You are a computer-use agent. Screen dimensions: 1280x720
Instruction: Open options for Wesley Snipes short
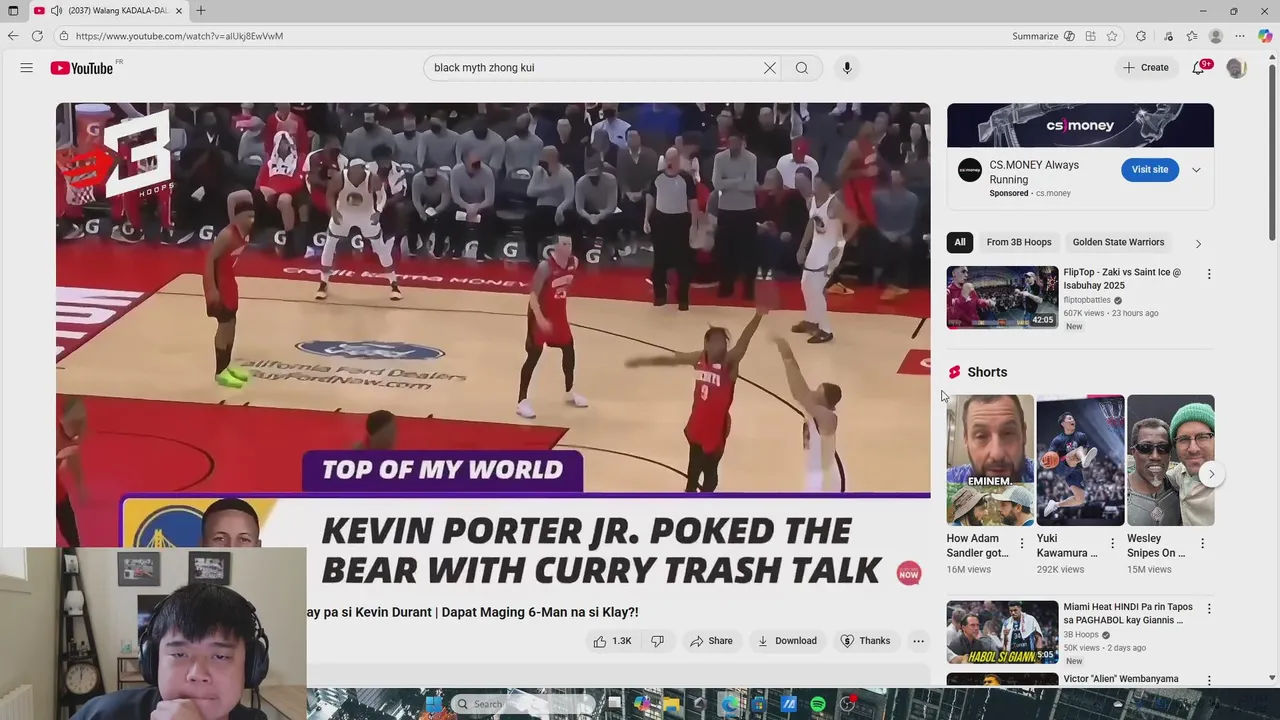pyautogui.click(x=1202, y=543)
